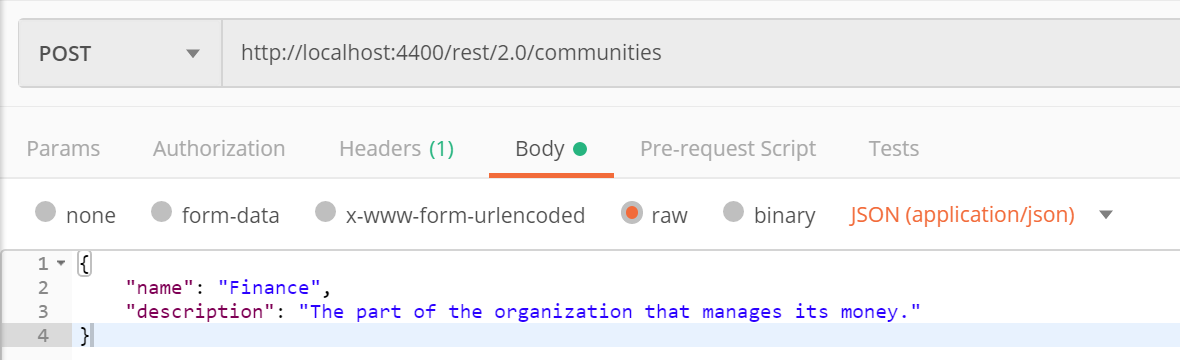Viewport: 1180px width, 360px height.
Task: Select x-www-form-urlencoded body type
Action: tap(325, 213)
